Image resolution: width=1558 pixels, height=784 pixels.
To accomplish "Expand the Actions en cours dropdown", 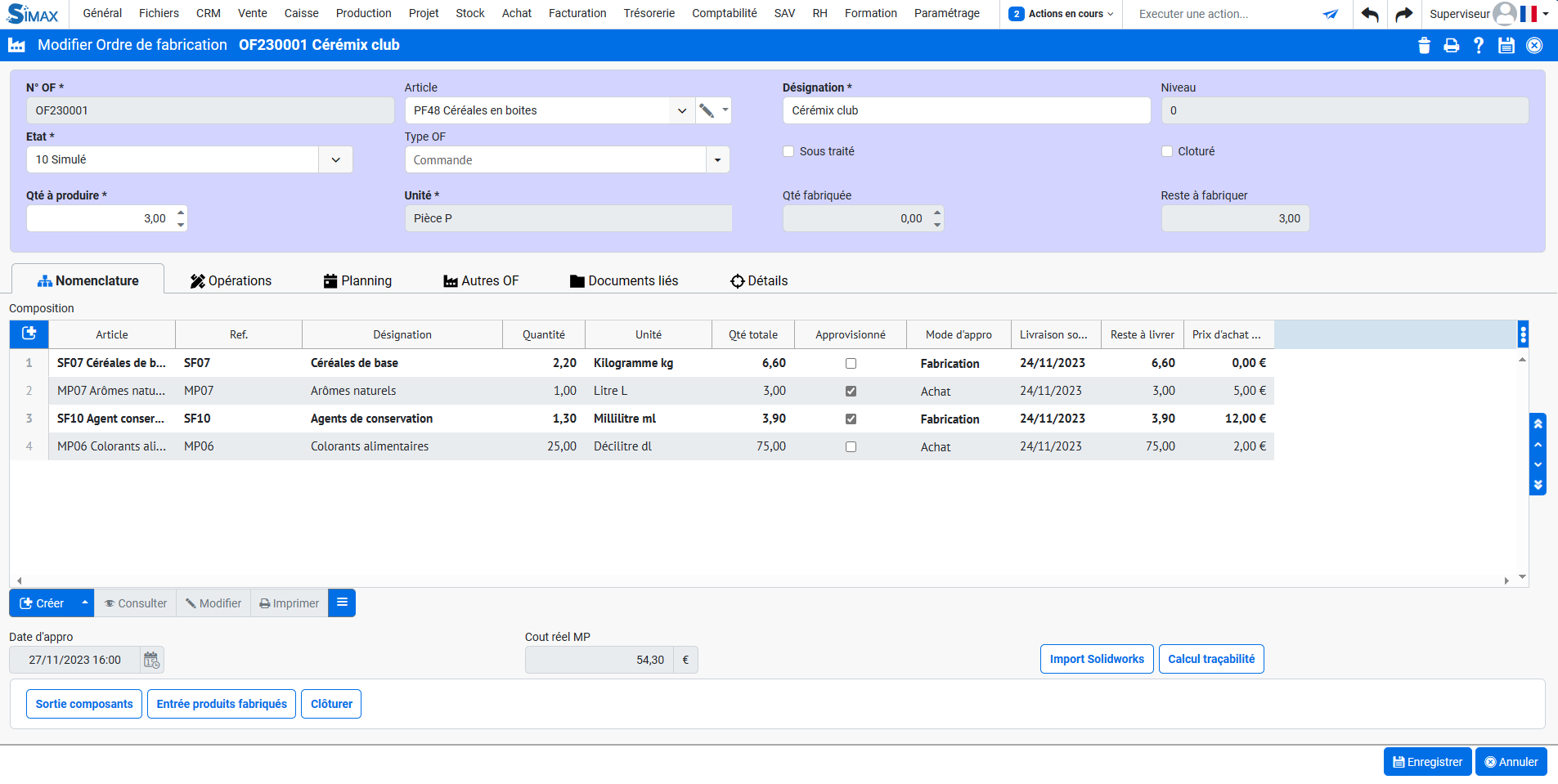I will click(x=1062, y=14).
